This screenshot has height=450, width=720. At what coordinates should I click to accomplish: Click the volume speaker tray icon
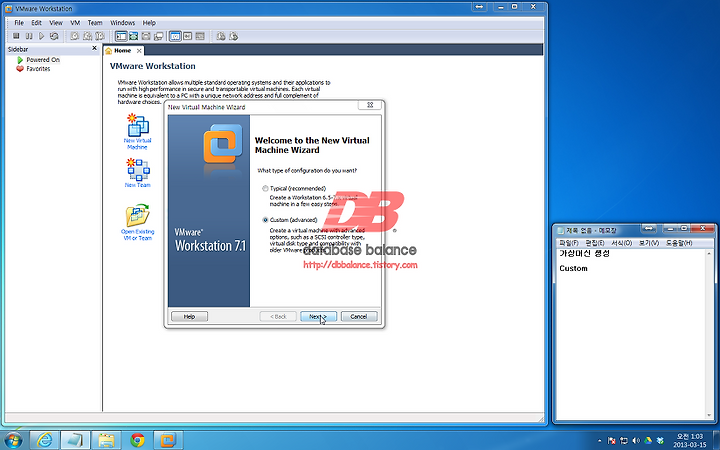click(636, 441)
